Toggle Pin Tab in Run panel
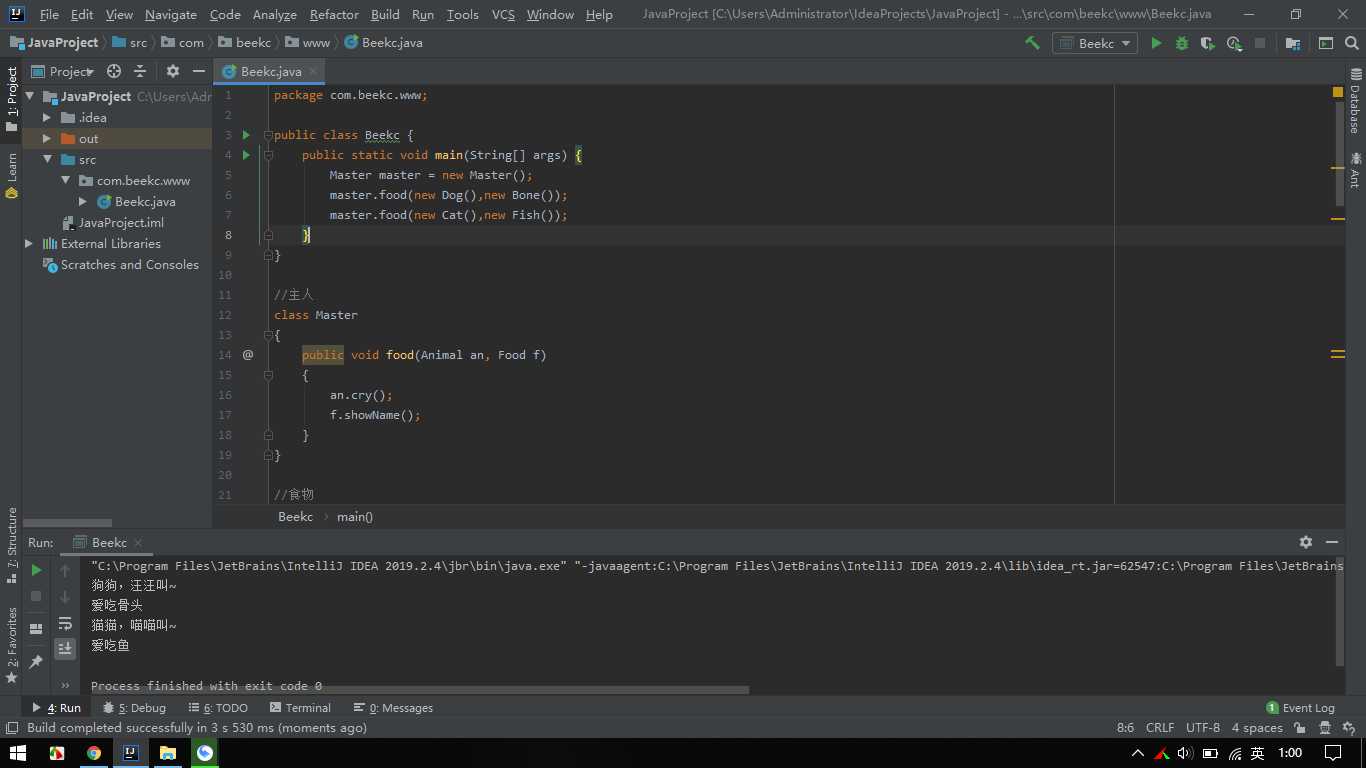Screen dimensions: 1366x768 pos(36,661)
